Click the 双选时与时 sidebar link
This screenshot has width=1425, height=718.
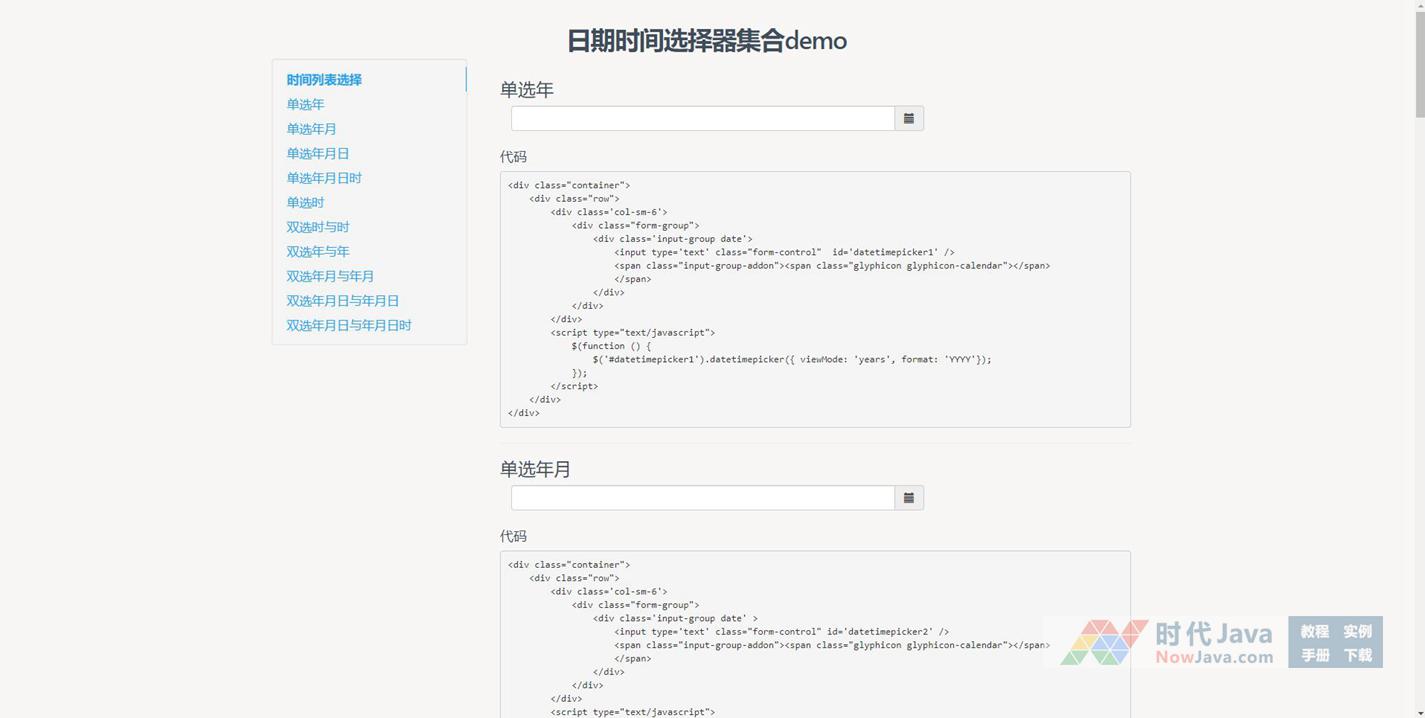pos(317,227)
